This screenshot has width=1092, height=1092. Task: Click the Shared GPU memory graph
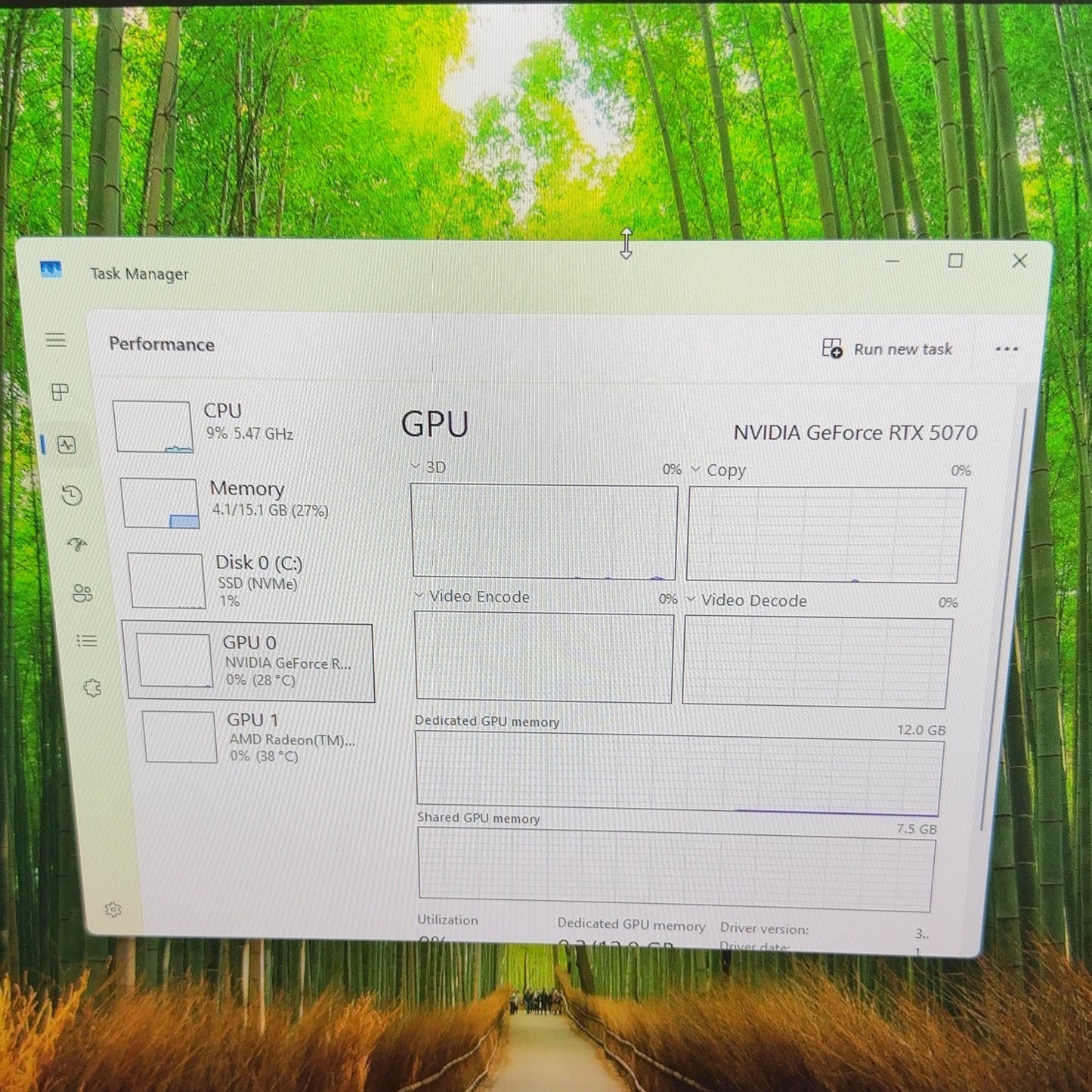point(676,869)
